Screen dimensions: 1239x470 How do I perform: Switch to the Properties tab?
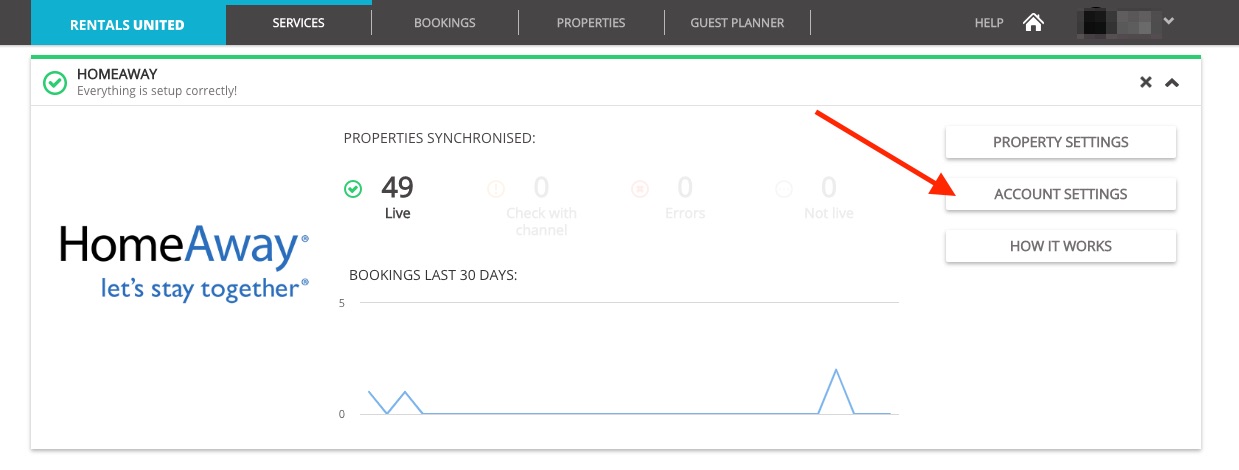591,23
